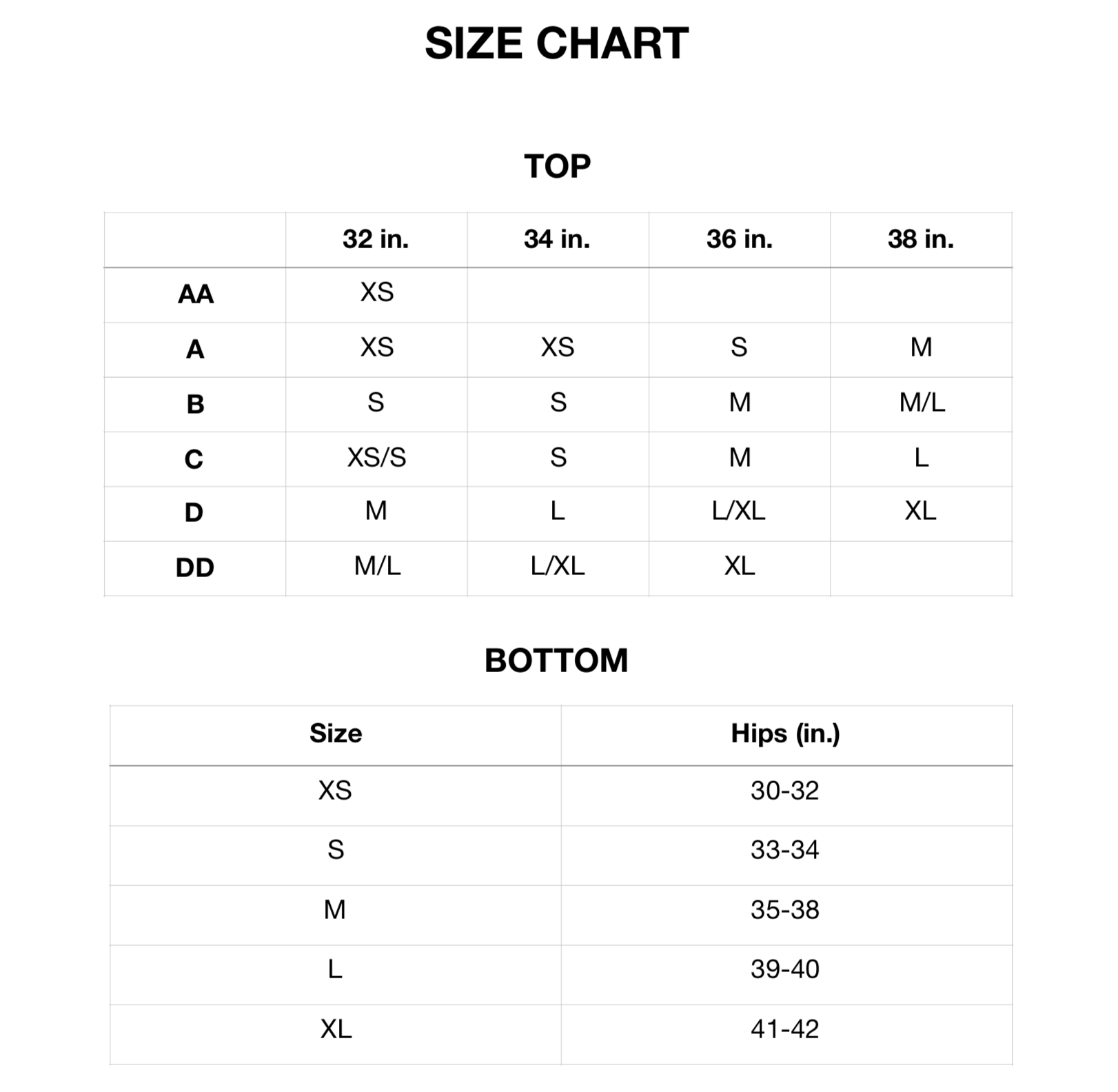Select the 41-42 hips measurement
Image resolution: width=1118 pixels, height=1092 pixels.
(x=785, y=1029)
